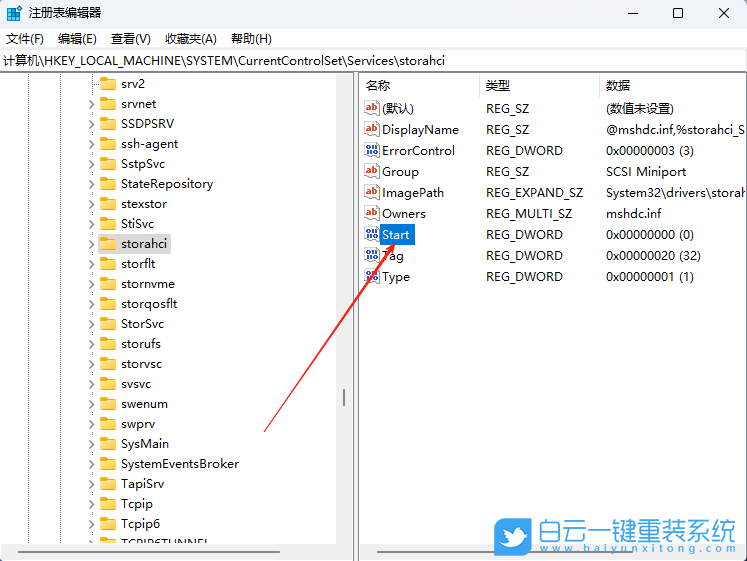Click the storahci folder icon

pyautogui.click(x=108, y=244)
